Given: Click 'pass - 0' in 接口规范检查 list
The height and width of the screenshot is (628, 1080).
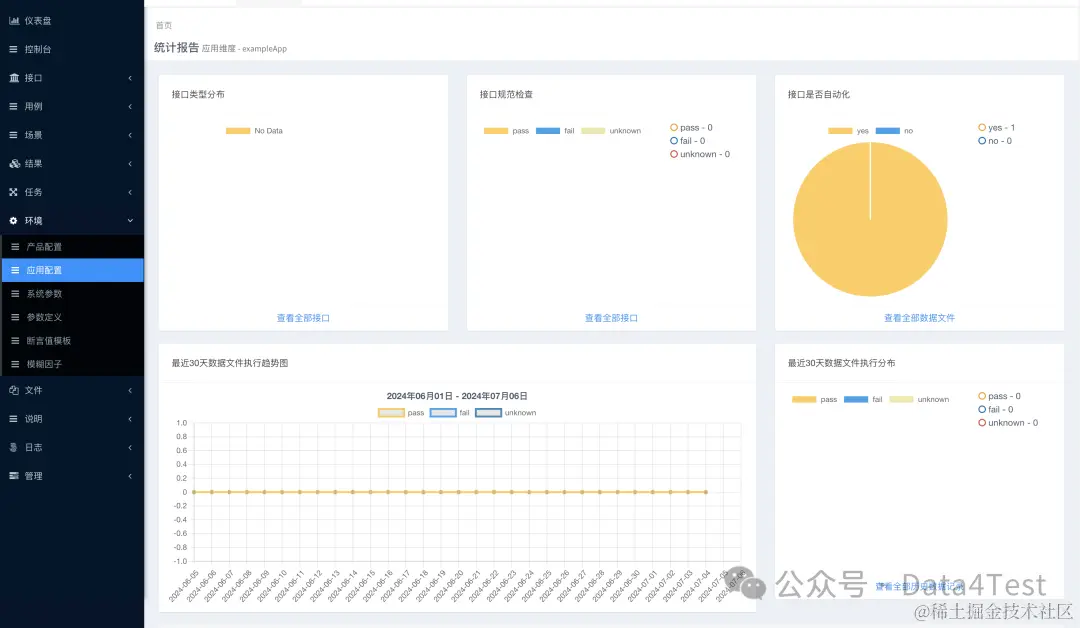Looking at the screenshot, I should [691, 127].
